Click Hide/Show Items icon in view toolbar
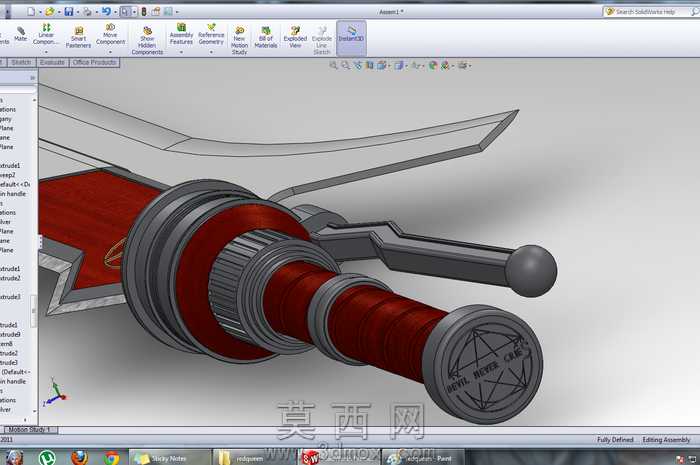 [416, 66]
